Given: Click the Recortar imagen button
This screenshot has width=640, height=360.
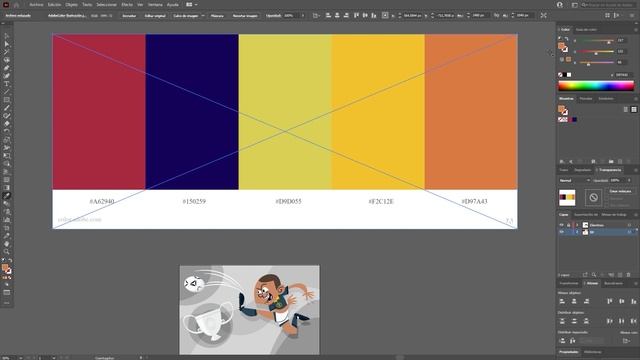Looking at the screenshot, I should 245,16.
